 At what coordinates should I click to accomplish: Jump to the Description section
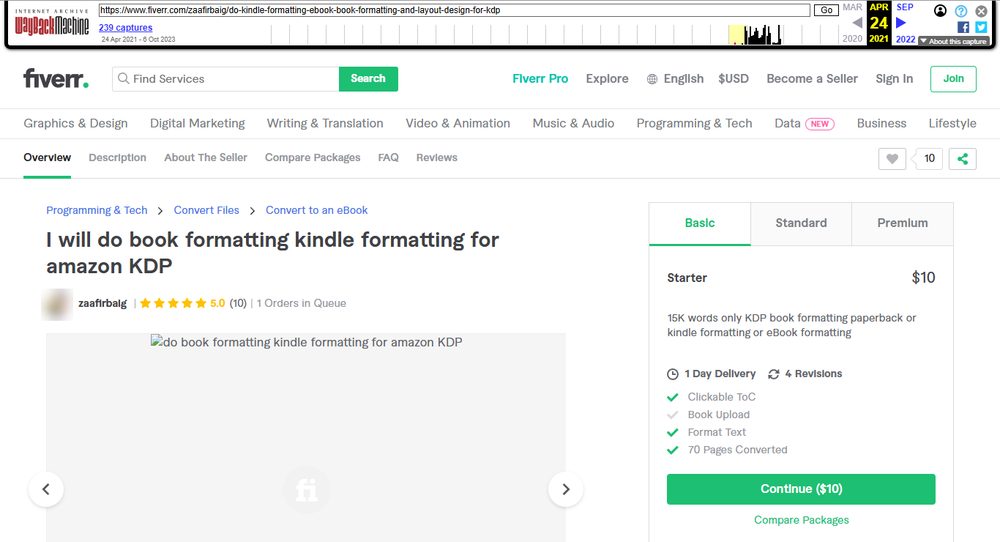[x=117, y=157]
